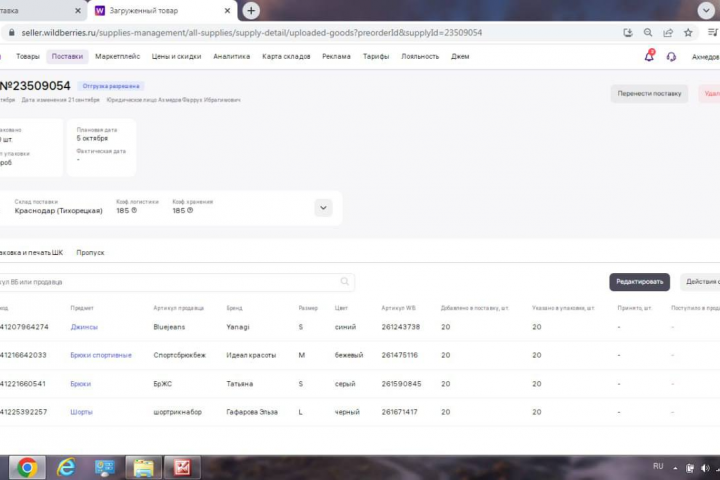Click the 5 октября planned date
Viewport: 720px width, 480px height.
tap(92, 138)
